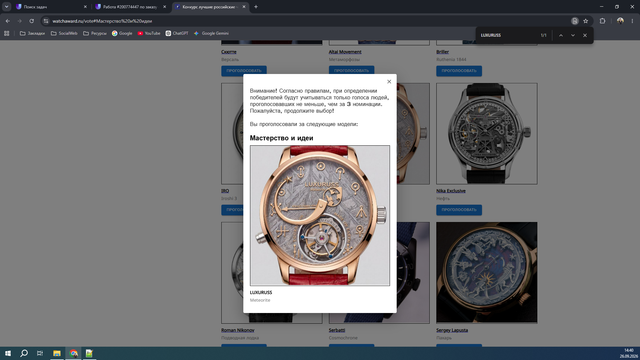
Task: Close the find-in-page bar
Action: tap(585, 35)
